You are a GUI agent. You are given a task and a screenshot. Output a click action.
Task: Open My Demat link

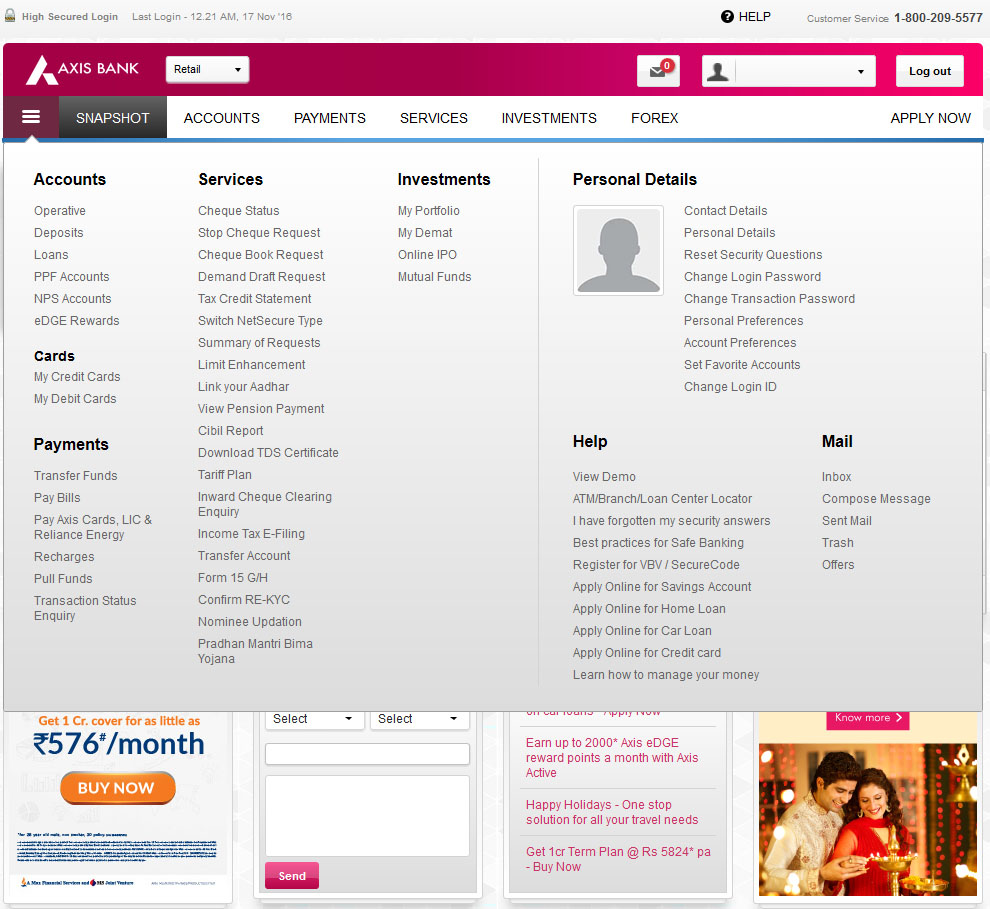[425, 233]
